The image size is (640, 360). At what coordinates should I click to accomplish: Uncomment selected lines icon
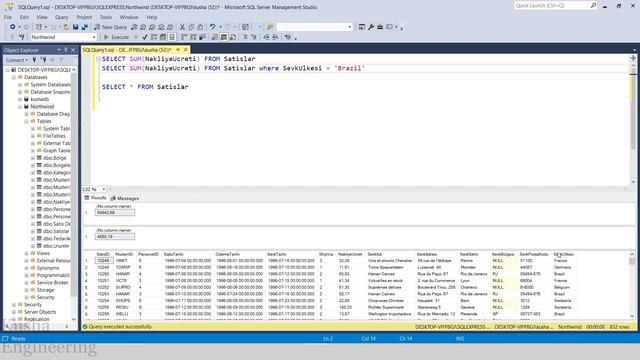click(x=253, y=37)
